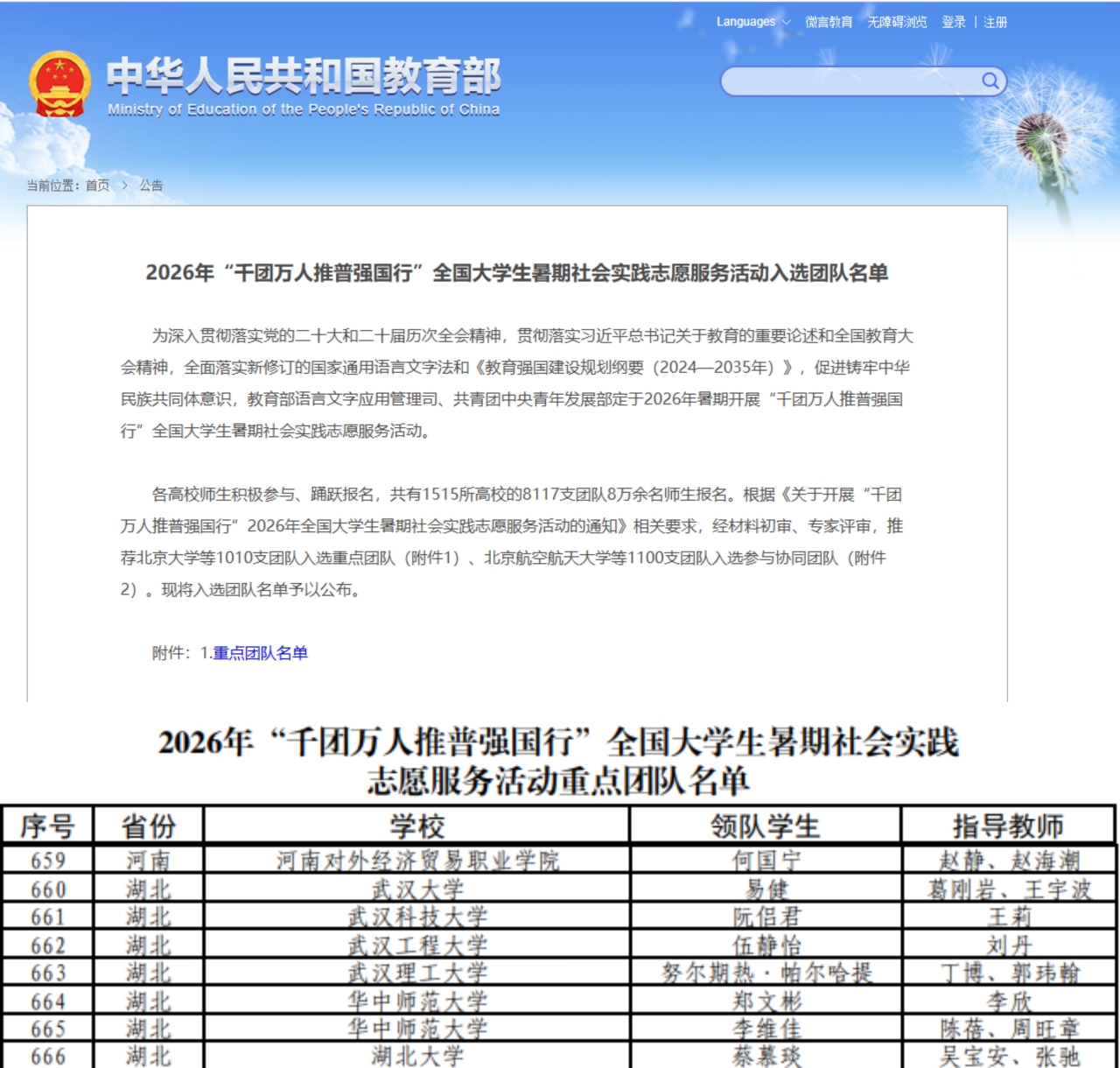Image resolution: width=1120 pixels, height=1068 pixels.
Task: Click cell 河南对外经济贸易职业学院
Action: pos(417,861)
